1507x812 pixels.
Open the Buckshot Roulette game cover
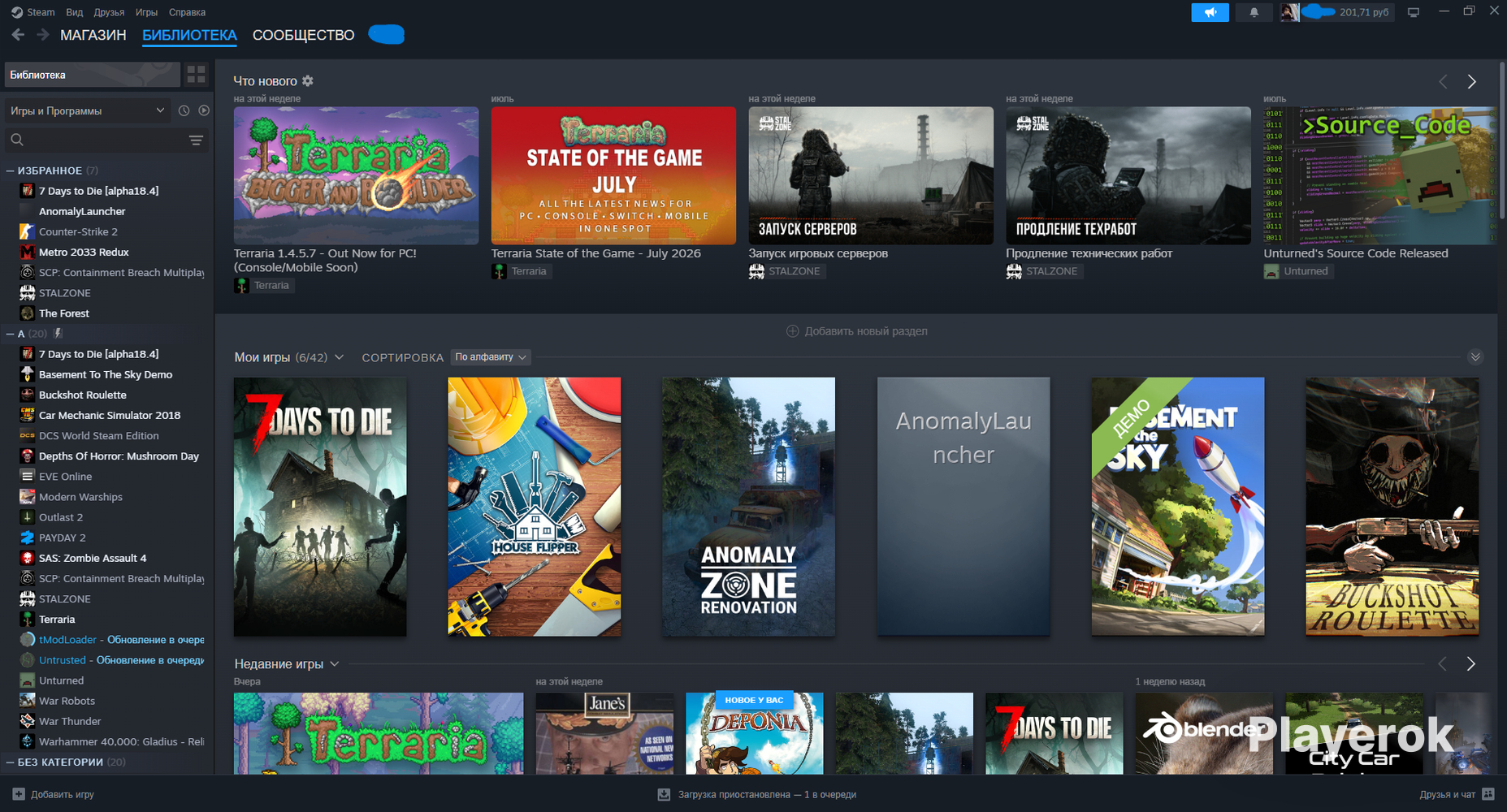(1392, 507)
